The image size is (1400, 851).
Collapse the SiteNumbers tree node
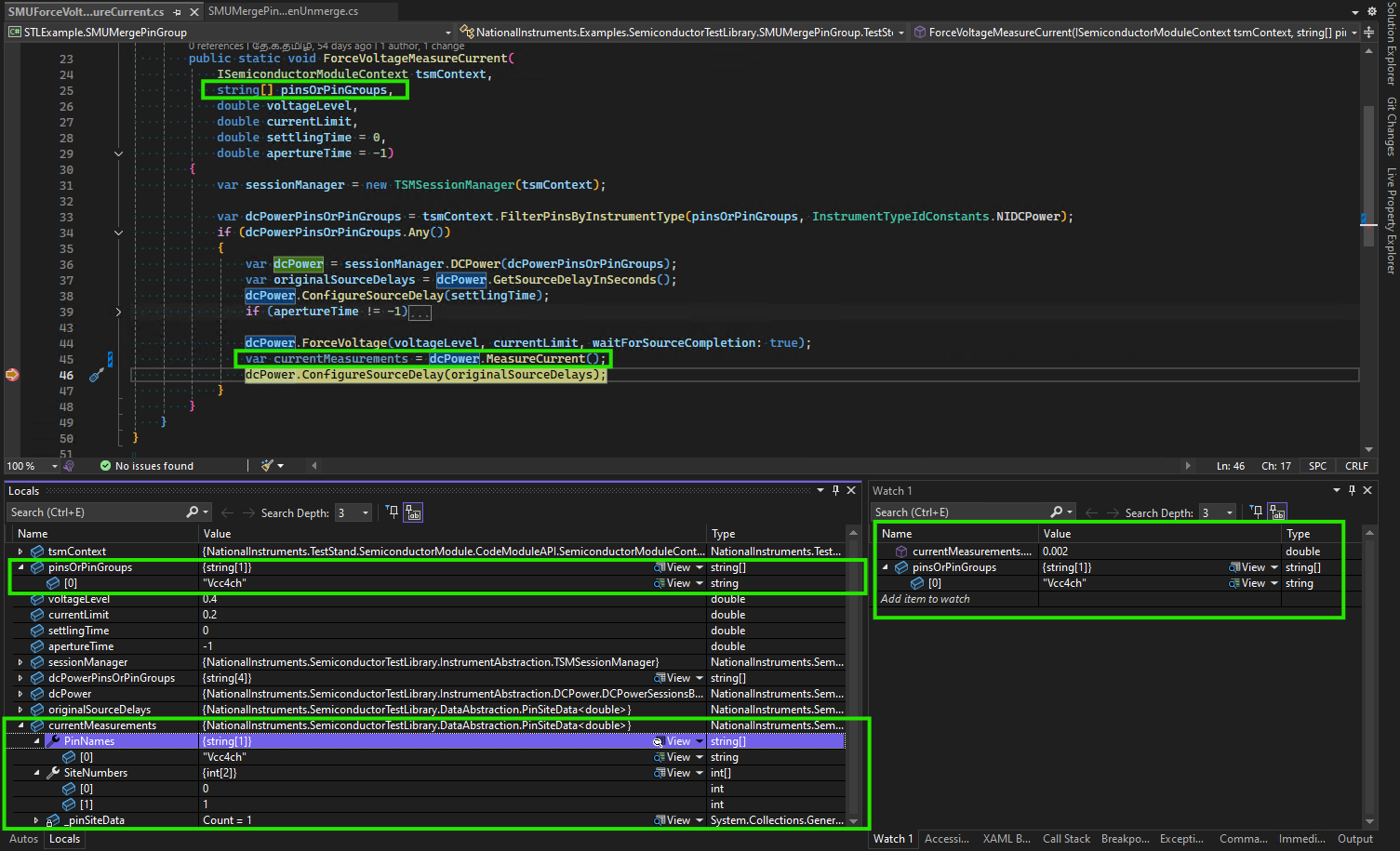[x=37, y=773]
